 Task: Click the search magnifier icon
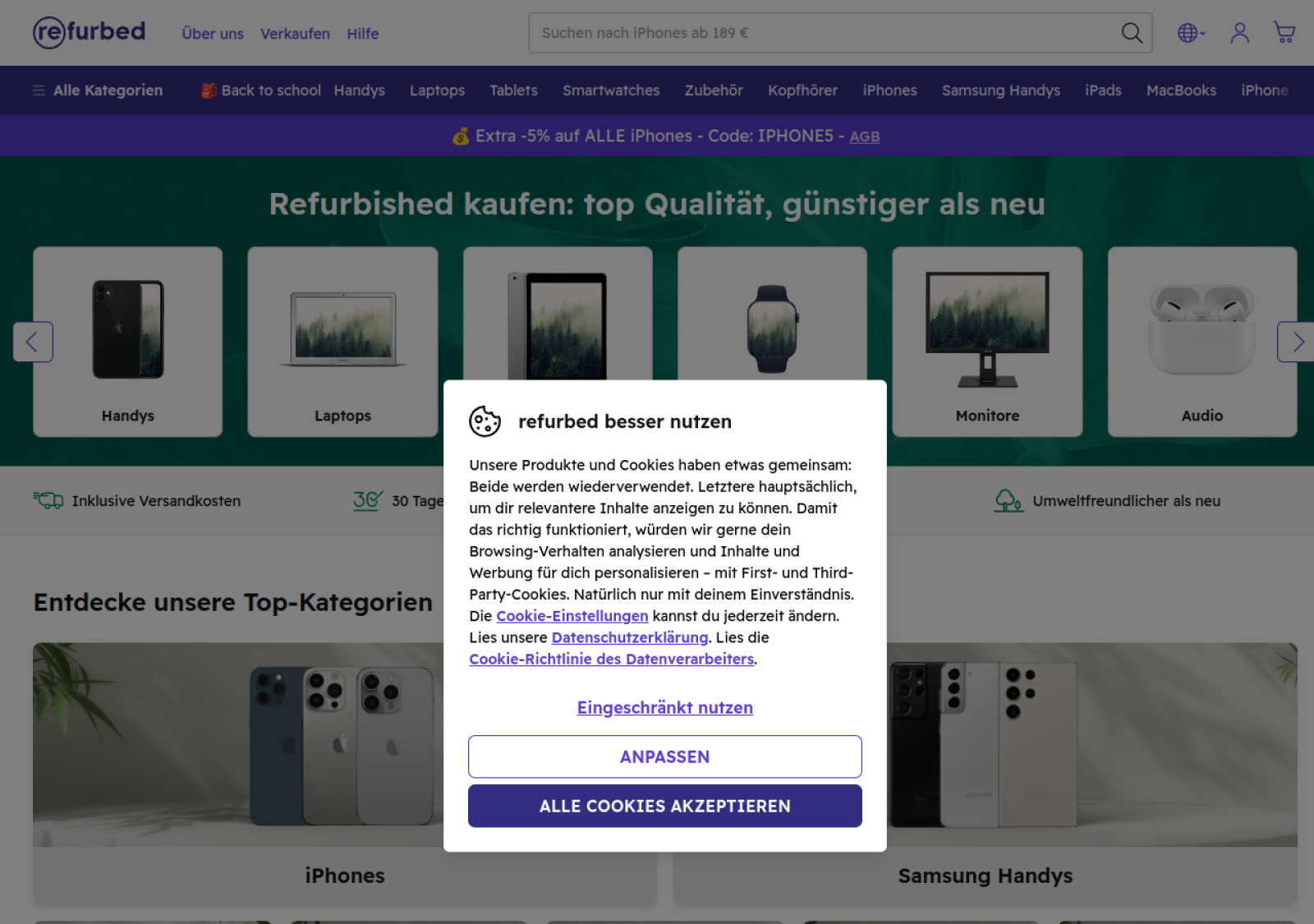[1132, 33]
